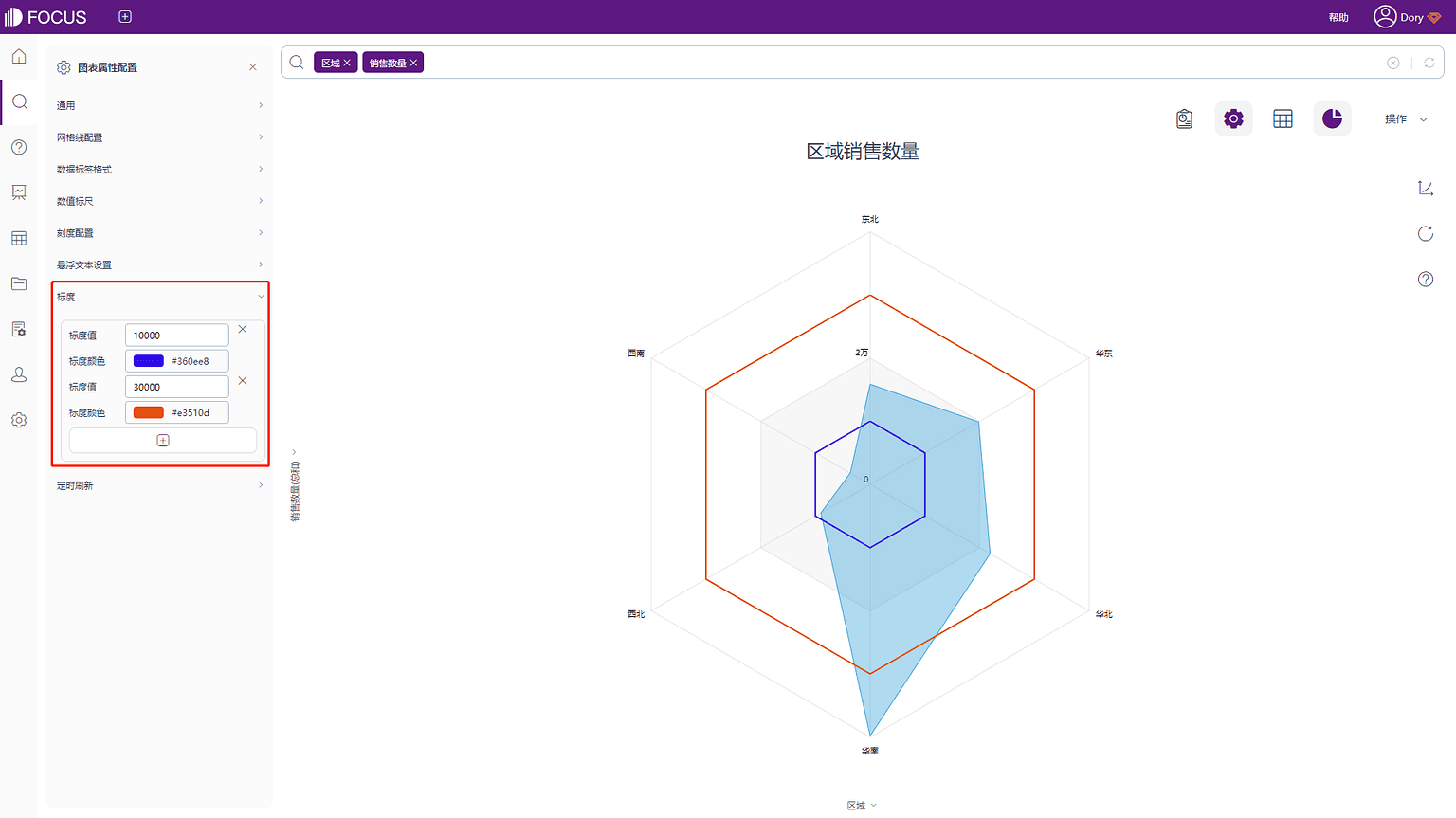Click the 华东 axis label on the radar

pos(1104,354)
